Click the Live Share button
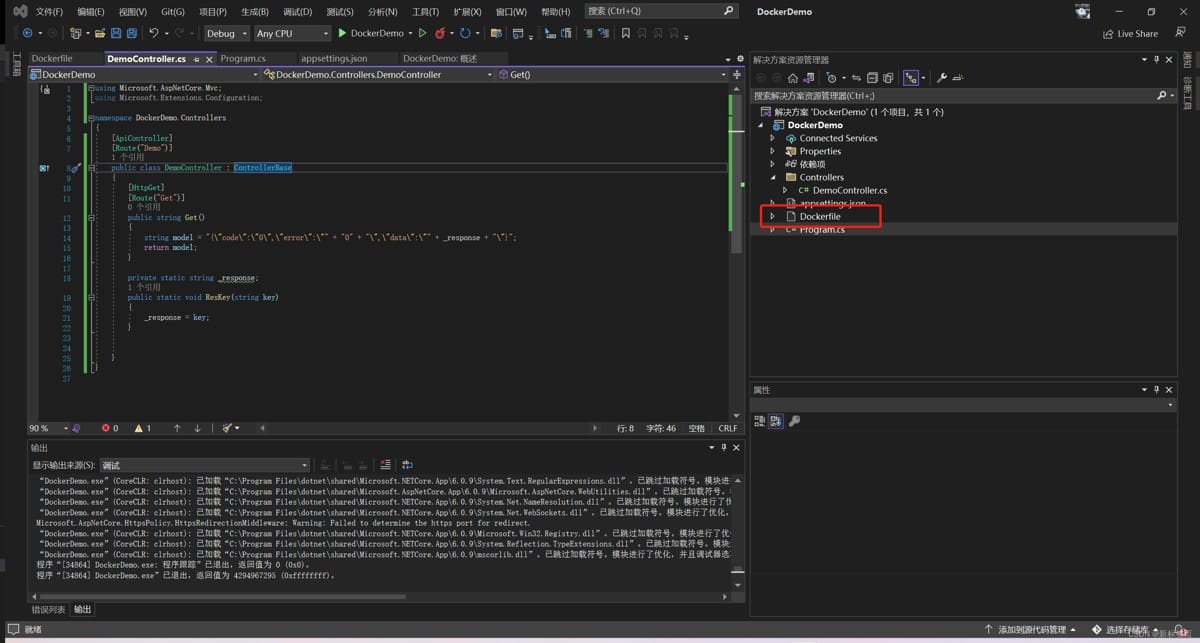Viewport: 1200px width, 643px height. (x=1130, y=33)
